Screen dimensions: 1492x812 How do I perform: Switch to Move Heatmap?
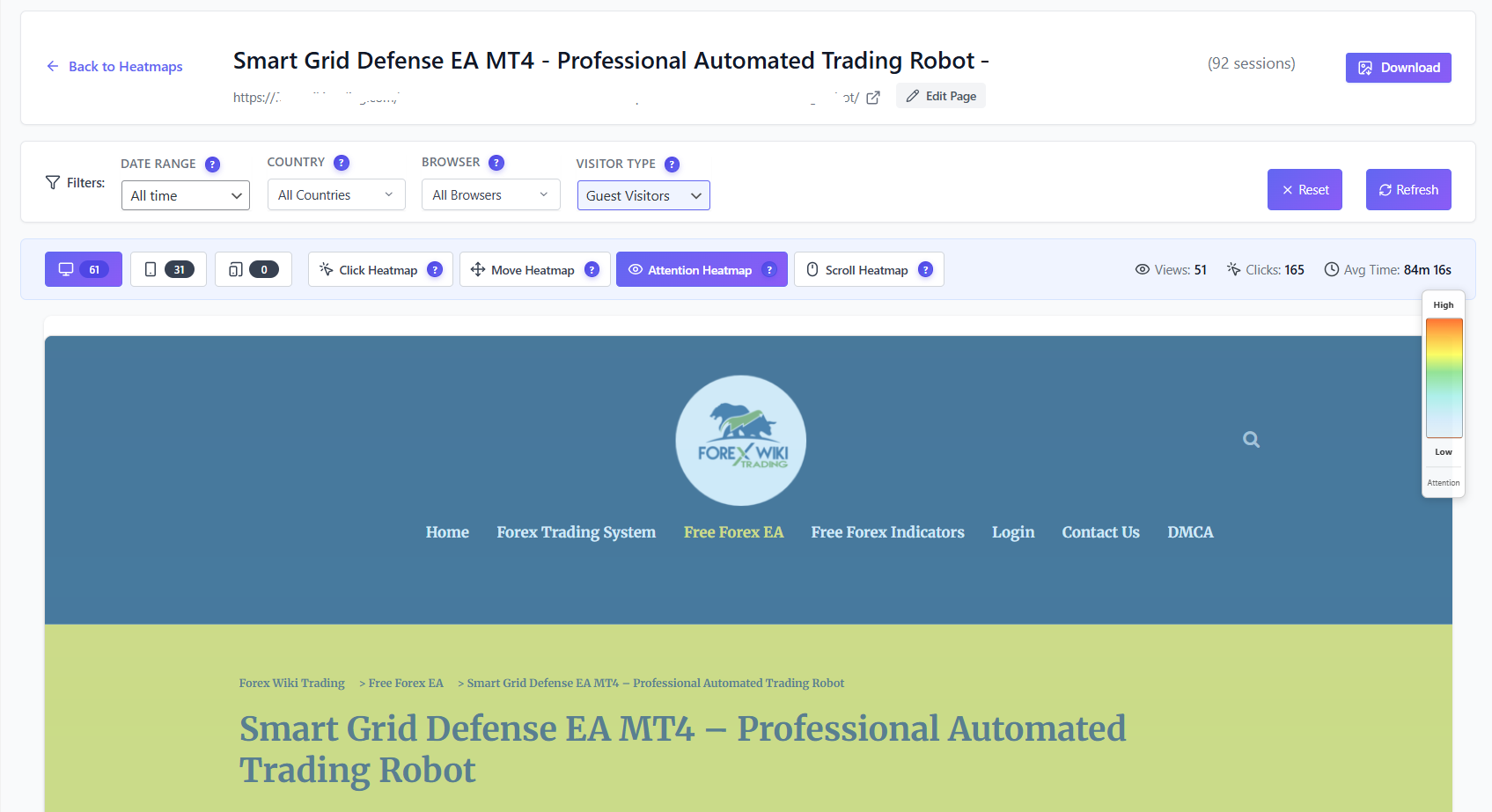[535, 269]
